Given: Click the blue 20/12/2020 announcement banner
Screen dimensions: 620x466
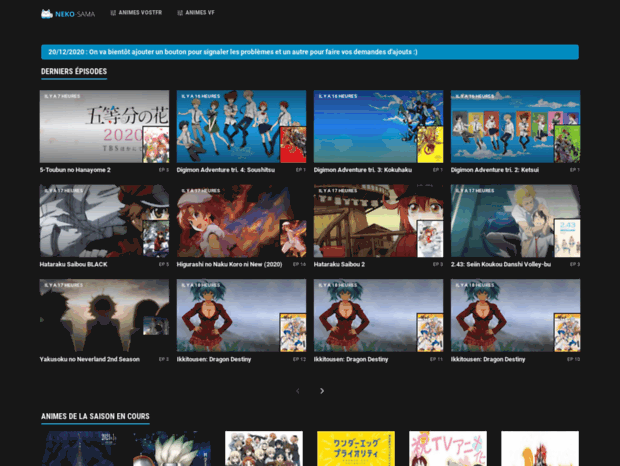Looking at the screenshot, I should click(x=310, y=52).
